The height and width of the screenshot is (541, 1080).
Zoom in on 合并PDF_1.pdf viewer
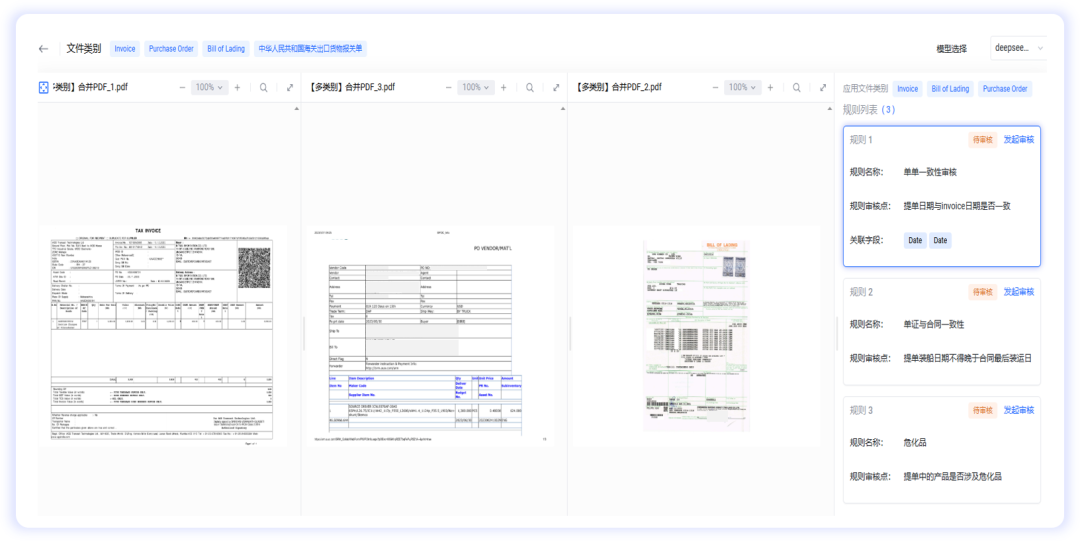click(x=237, y=88)
